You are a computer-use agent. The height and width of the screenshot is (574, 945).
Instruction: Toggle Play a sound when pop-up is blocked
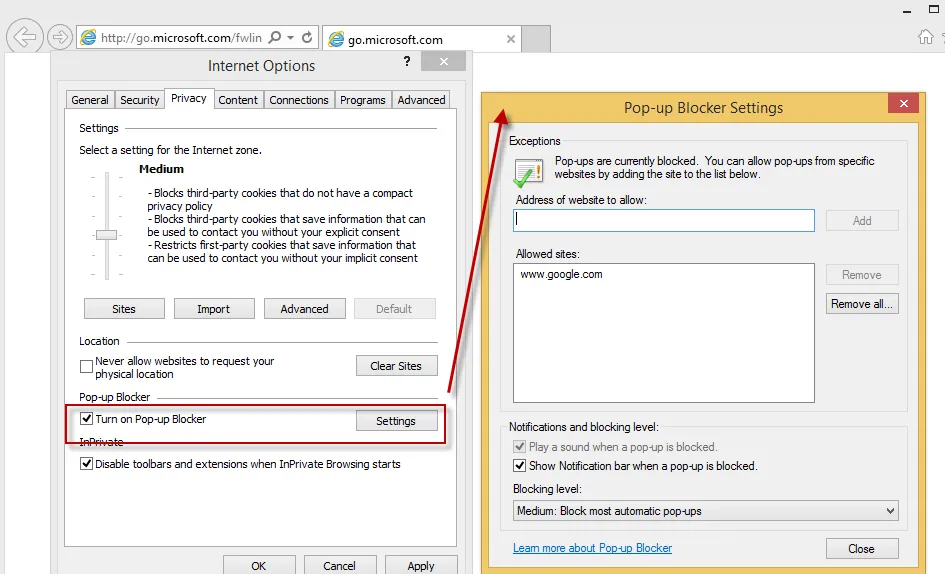[x=519, y=447]
